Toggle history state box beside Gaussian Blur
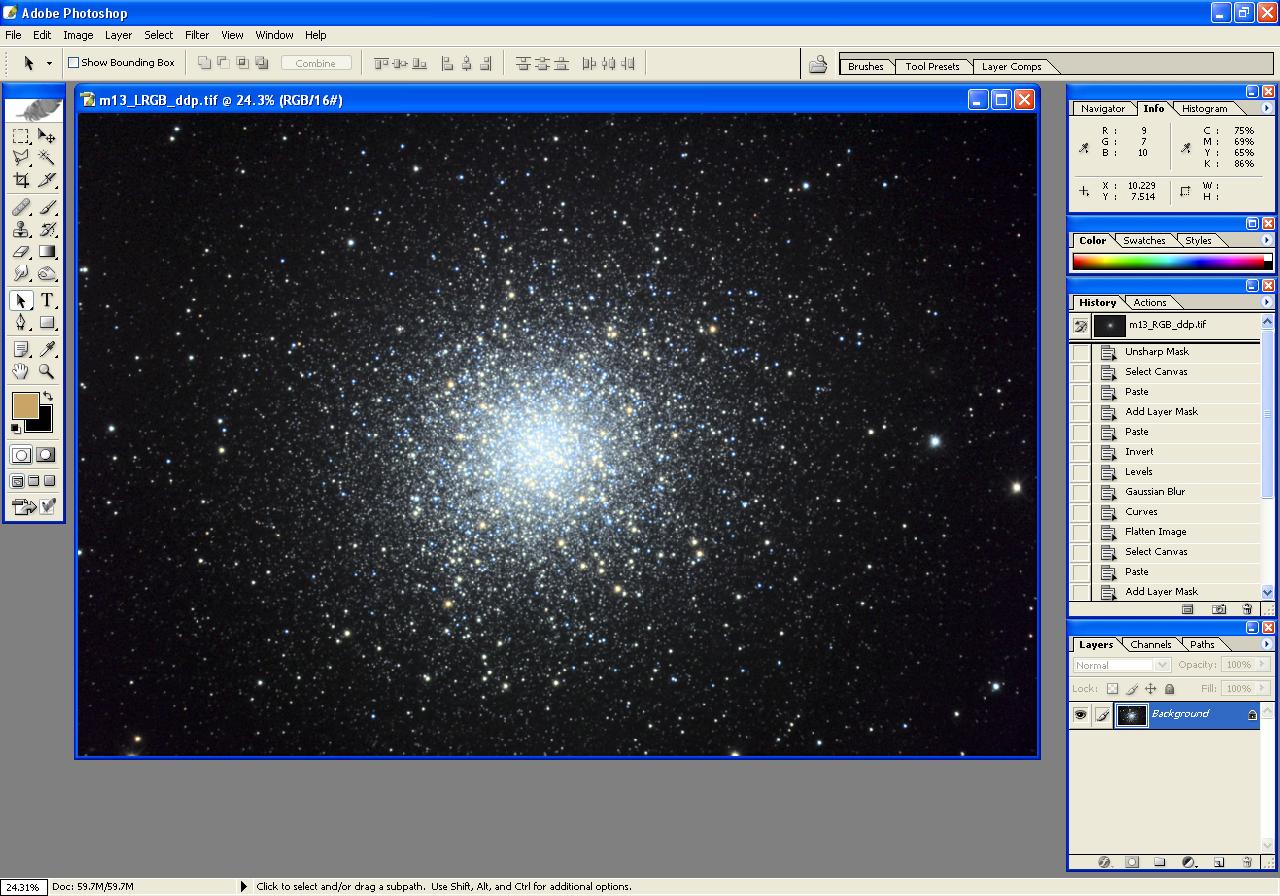 pos(1080,492)
